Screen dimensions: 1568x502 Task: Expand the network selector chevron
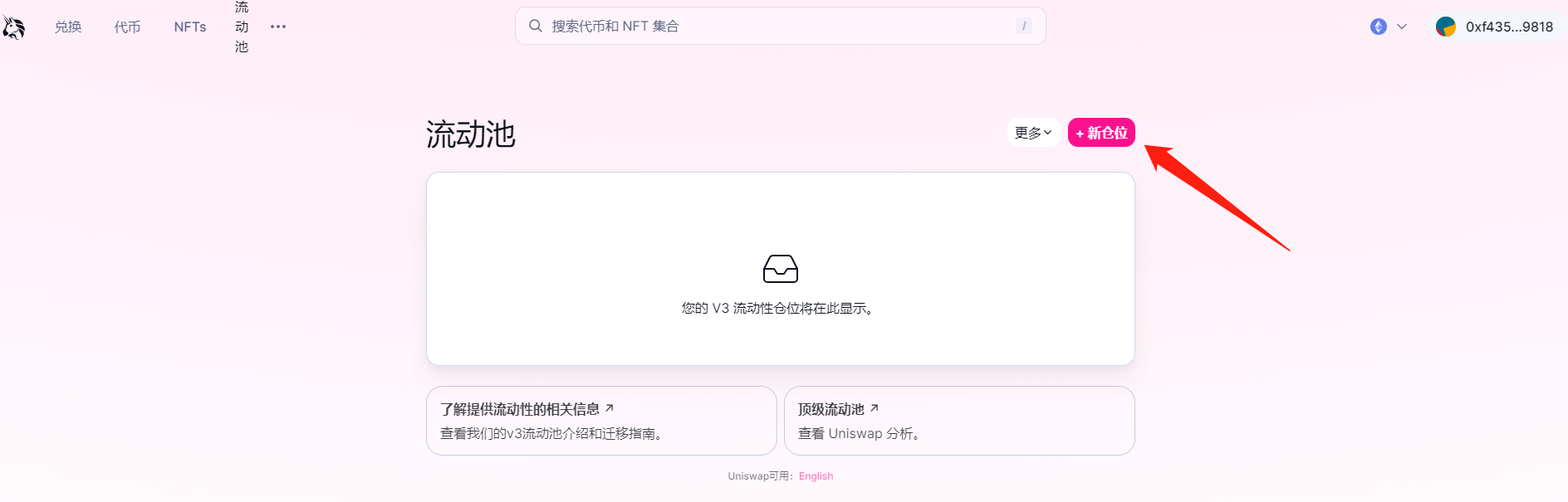pos(1402,27)
